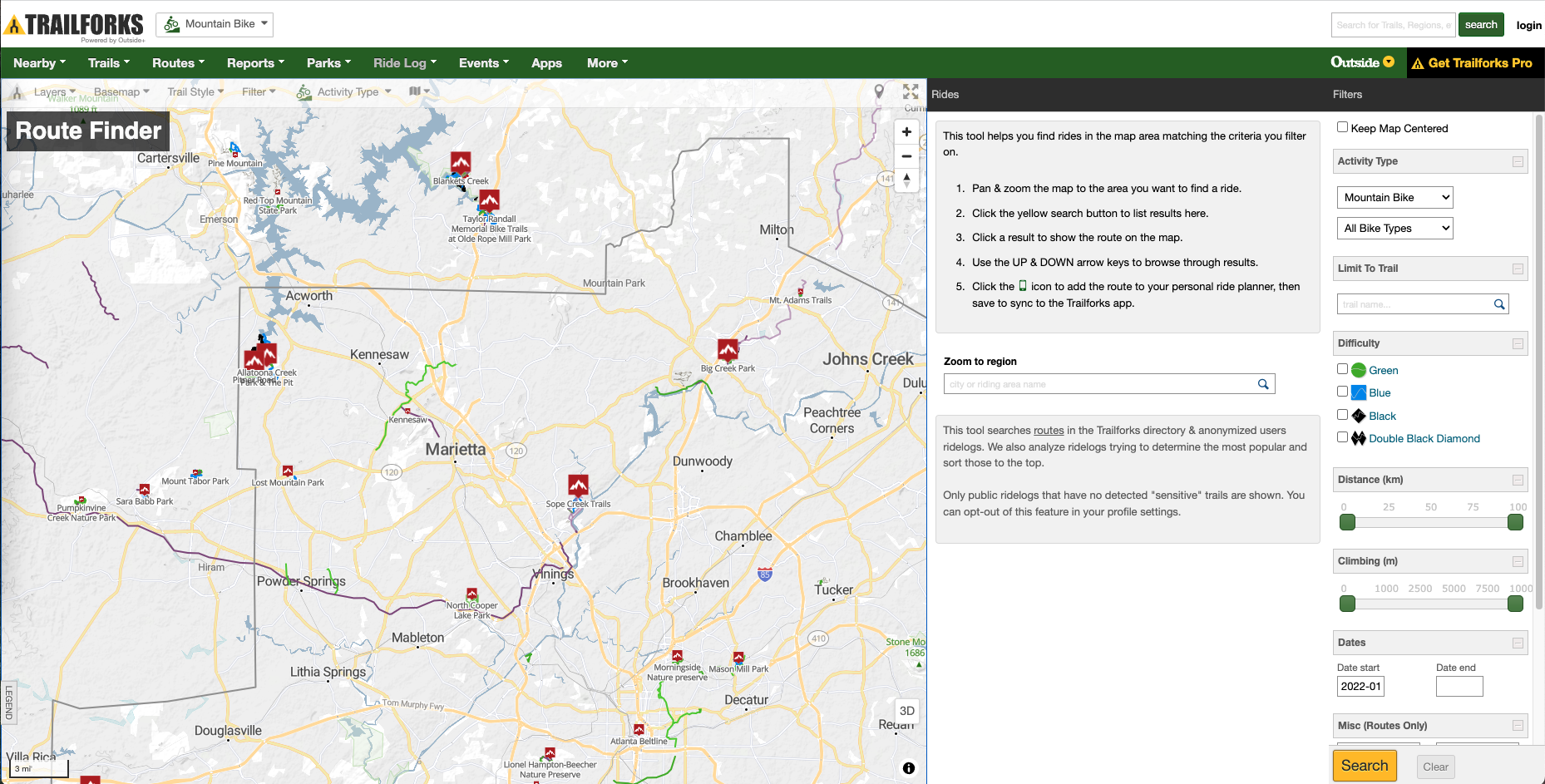The width and height of the screenshot is (1545, 784).
Task: Open the Reports navigation menu
Action: pyautogui.click(x=255, y=63)
